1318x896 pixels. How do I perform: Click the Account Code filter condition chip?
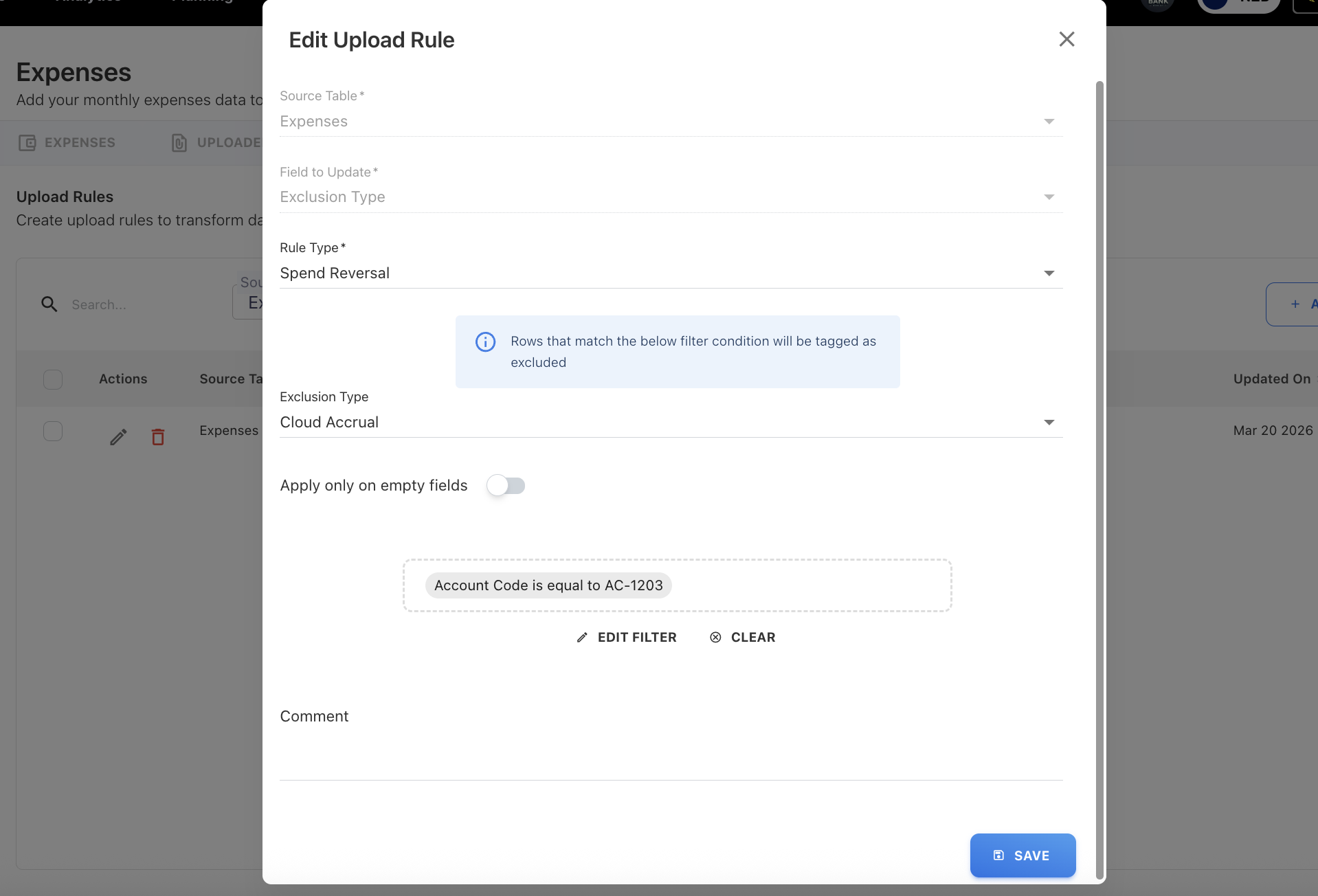coord(548,585)
